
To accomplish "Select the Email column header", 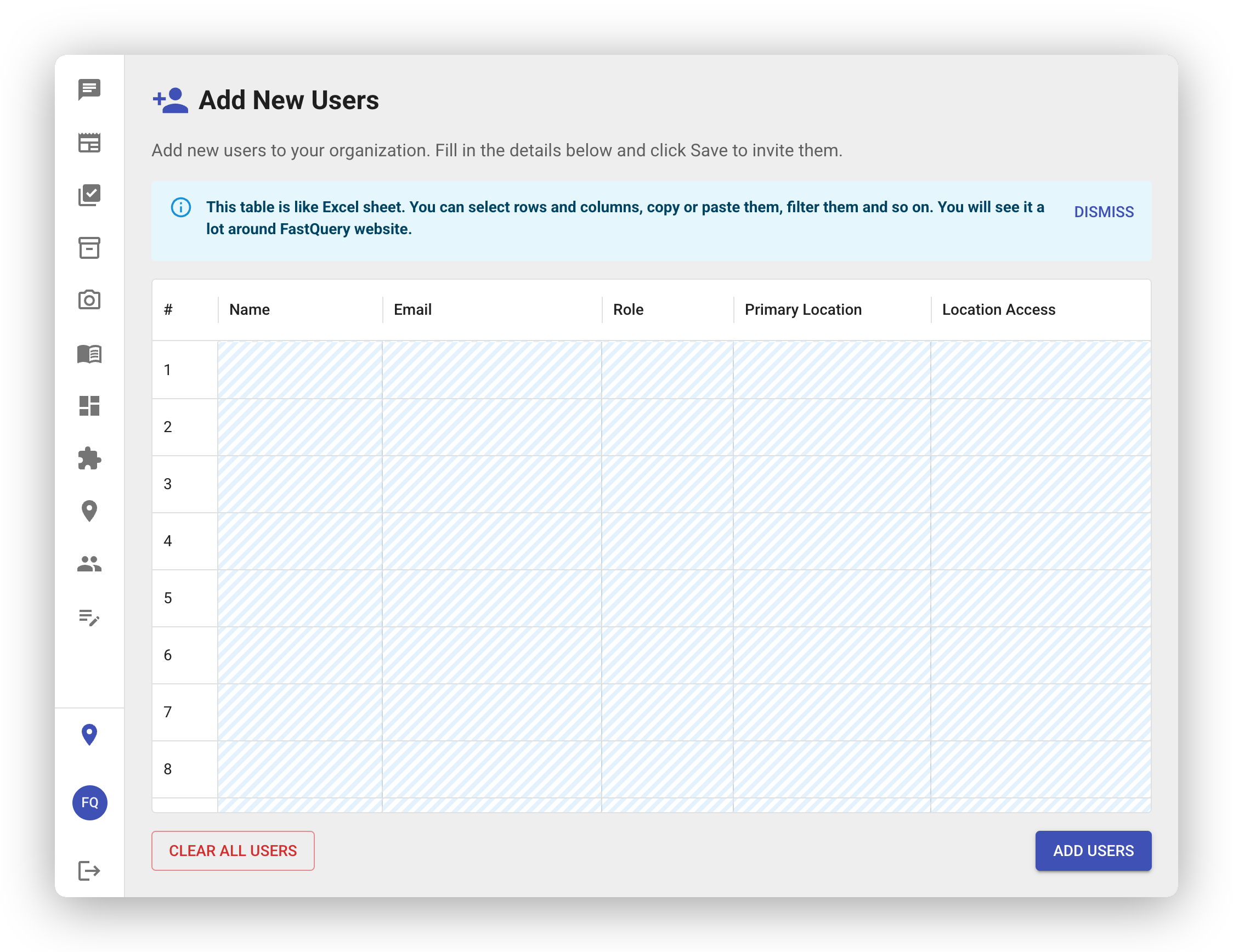I will coord(412,309).
